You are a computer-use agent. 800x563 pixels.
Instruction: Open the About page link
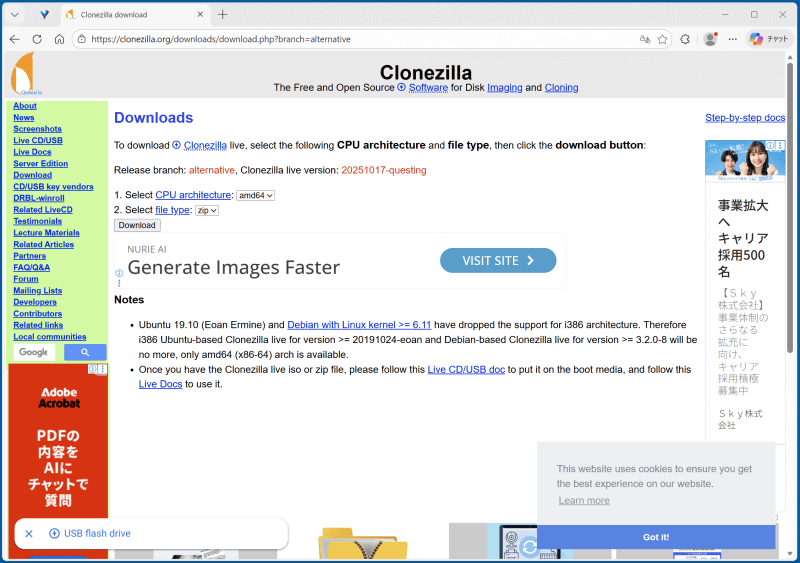tap(25, 106)
